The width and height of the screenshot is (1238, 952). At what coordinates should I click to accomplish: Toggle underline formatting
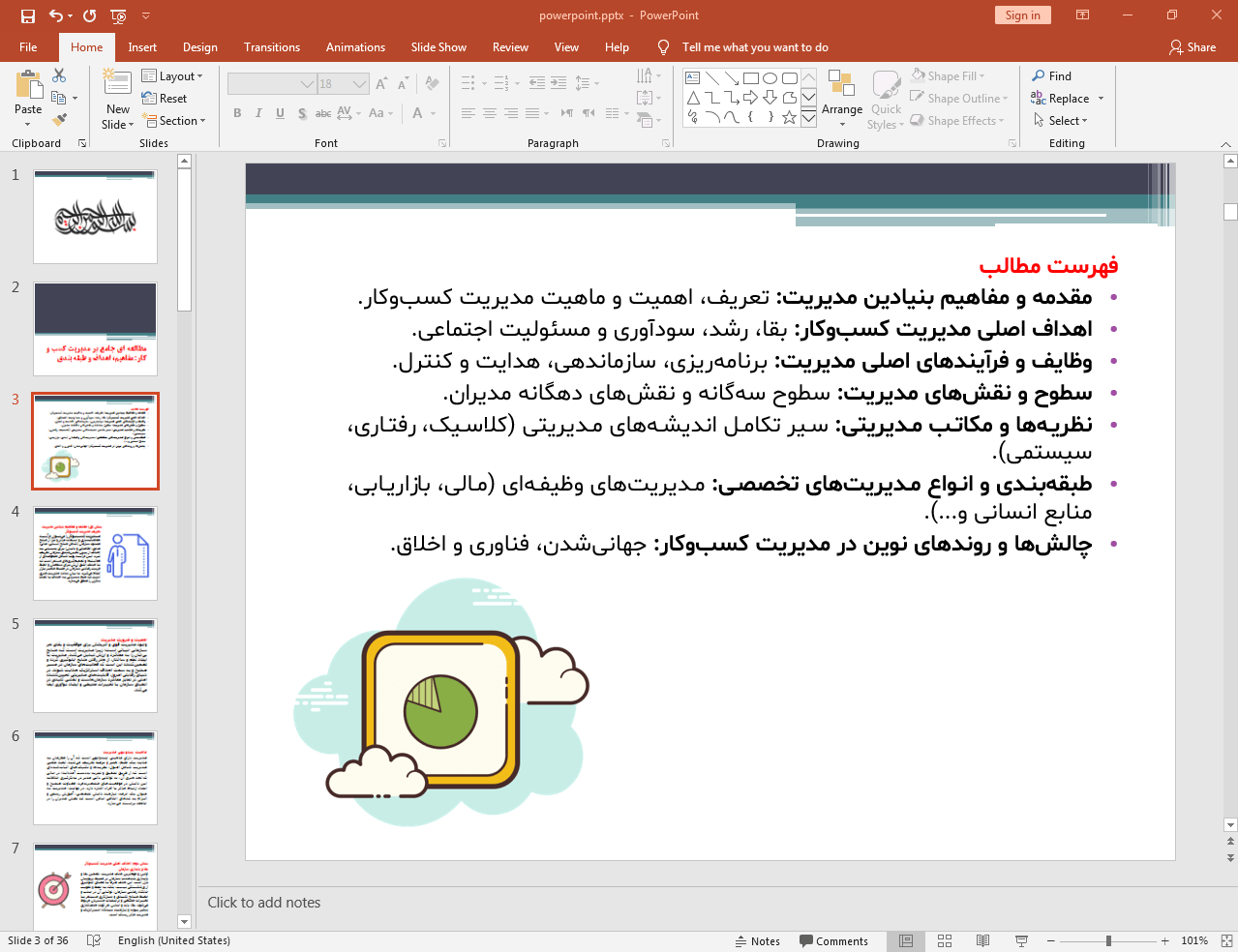280,113
